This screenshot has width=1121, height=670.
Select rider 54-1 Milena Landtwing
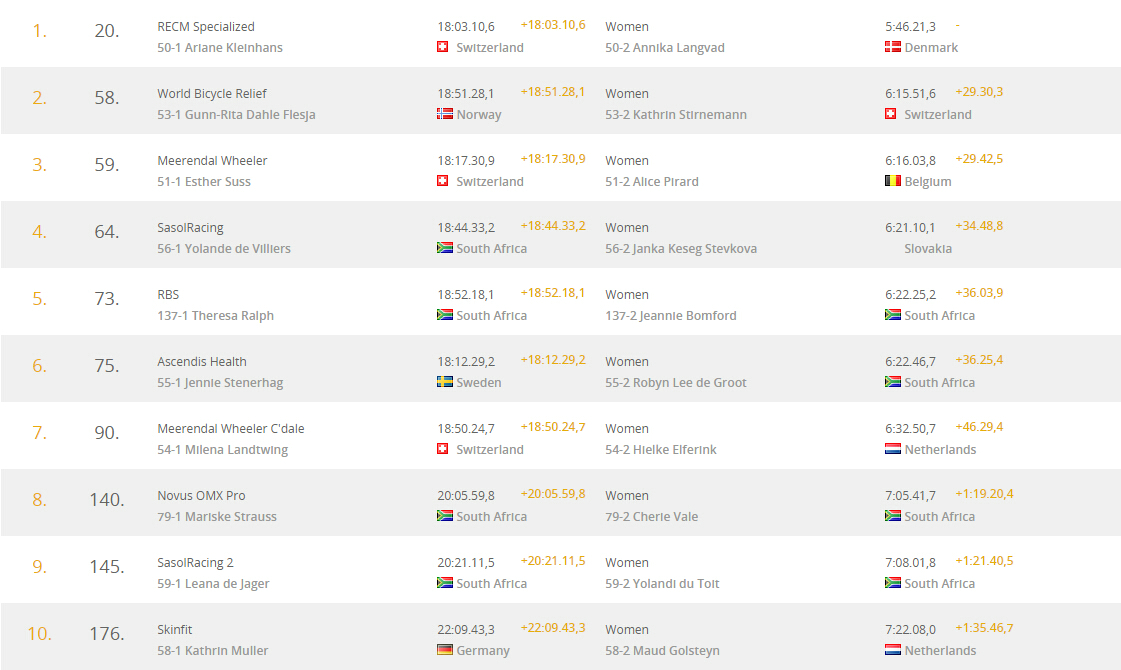click(222, 450)
